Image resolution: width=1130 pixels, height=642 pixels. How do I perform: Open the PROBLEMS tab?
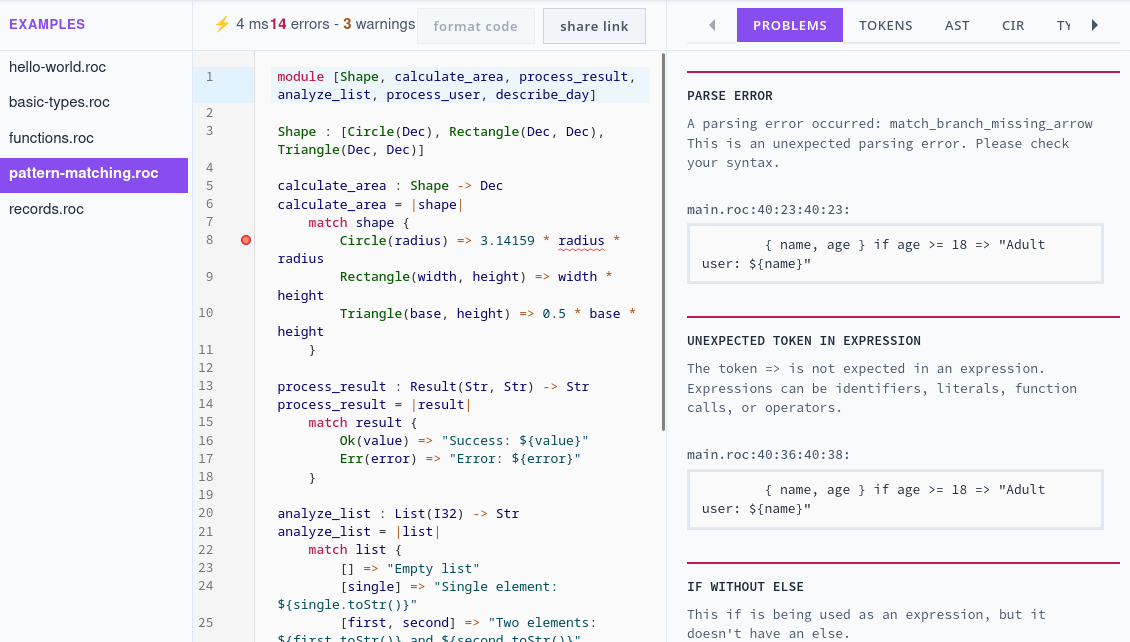point(790,25)
